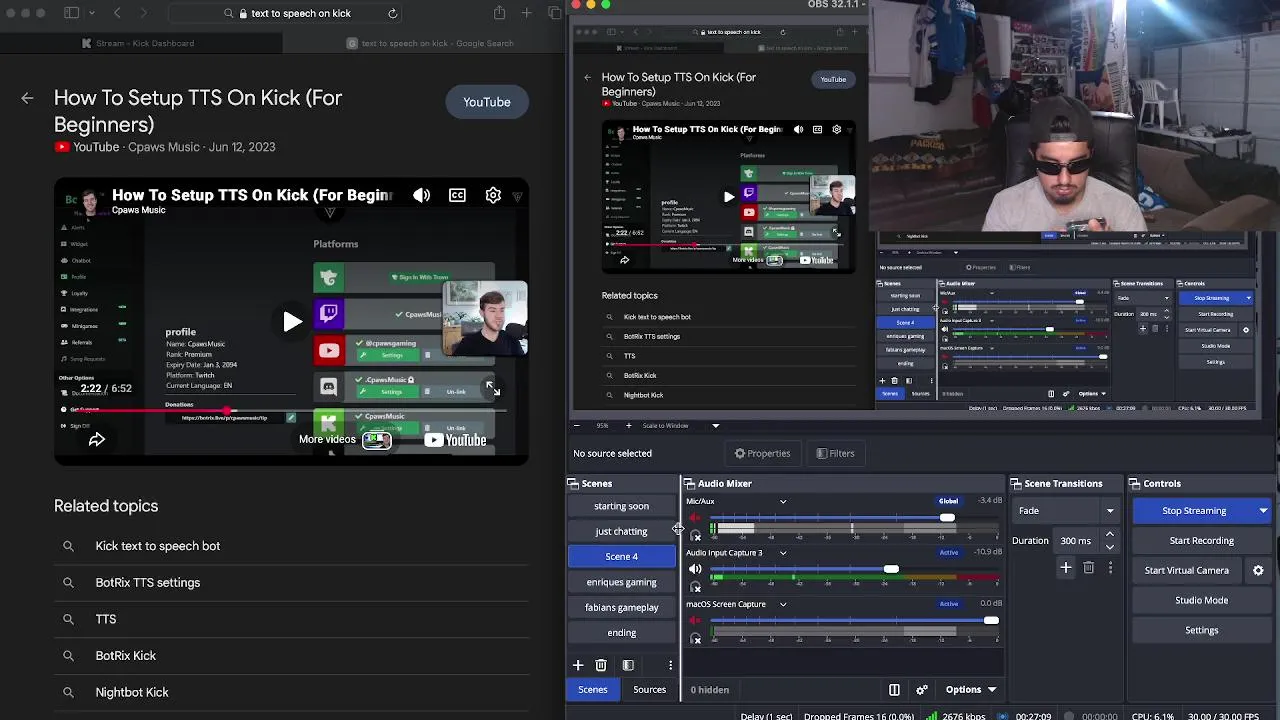
Task: Toggle macOS Screen Capture monitoring icon
Action: [695, 639]
